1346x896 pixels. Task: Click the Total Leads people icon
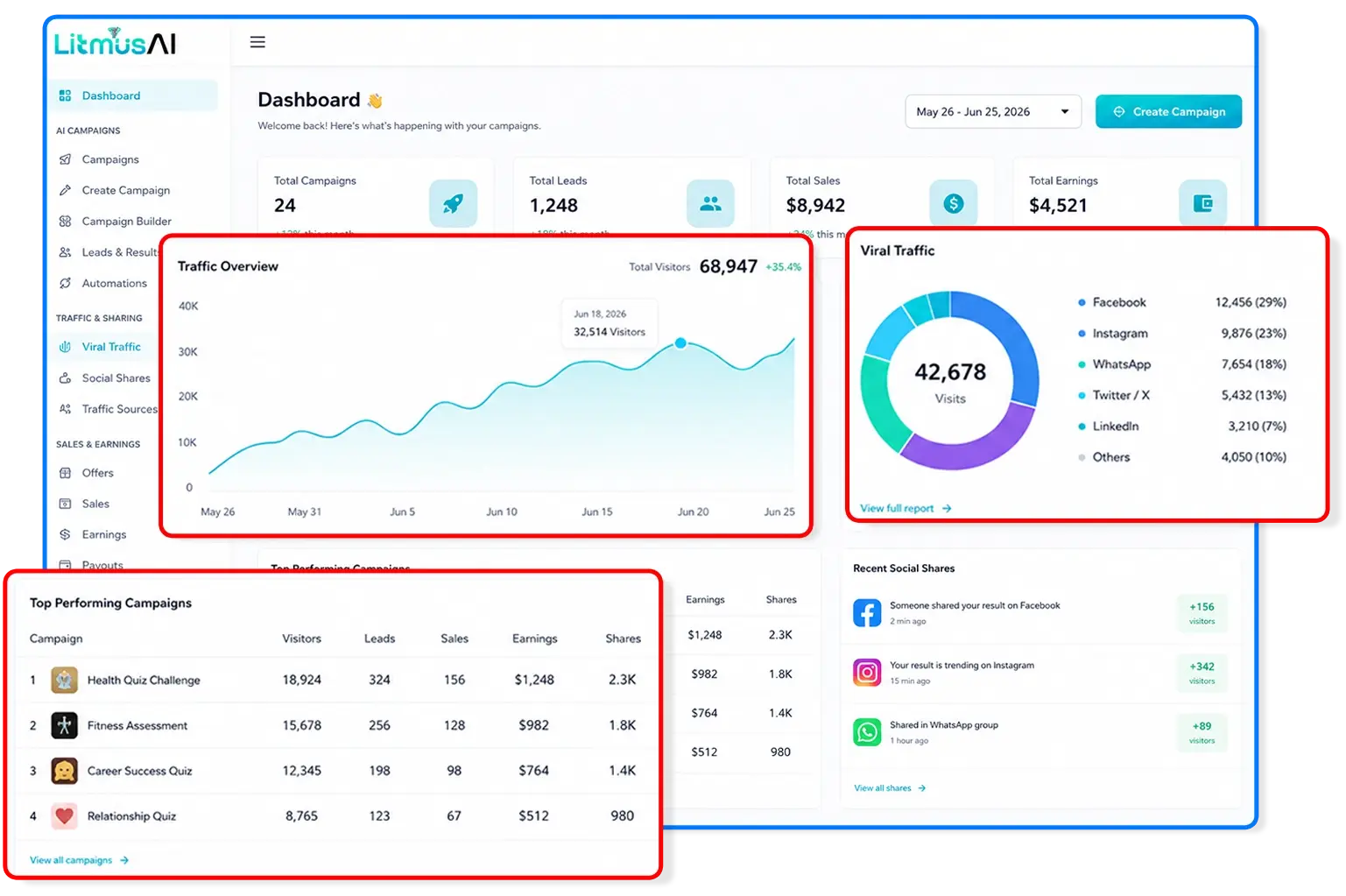click(710, 203)
